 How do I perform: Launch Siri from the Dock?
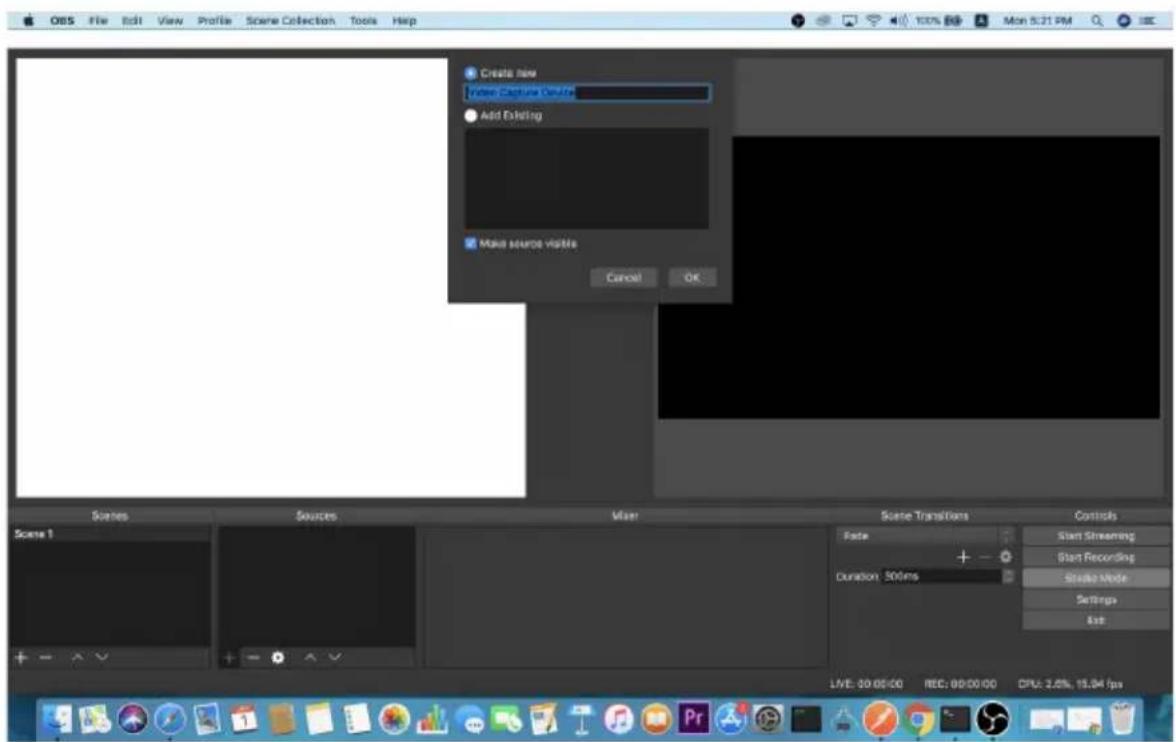click(133, 719)
